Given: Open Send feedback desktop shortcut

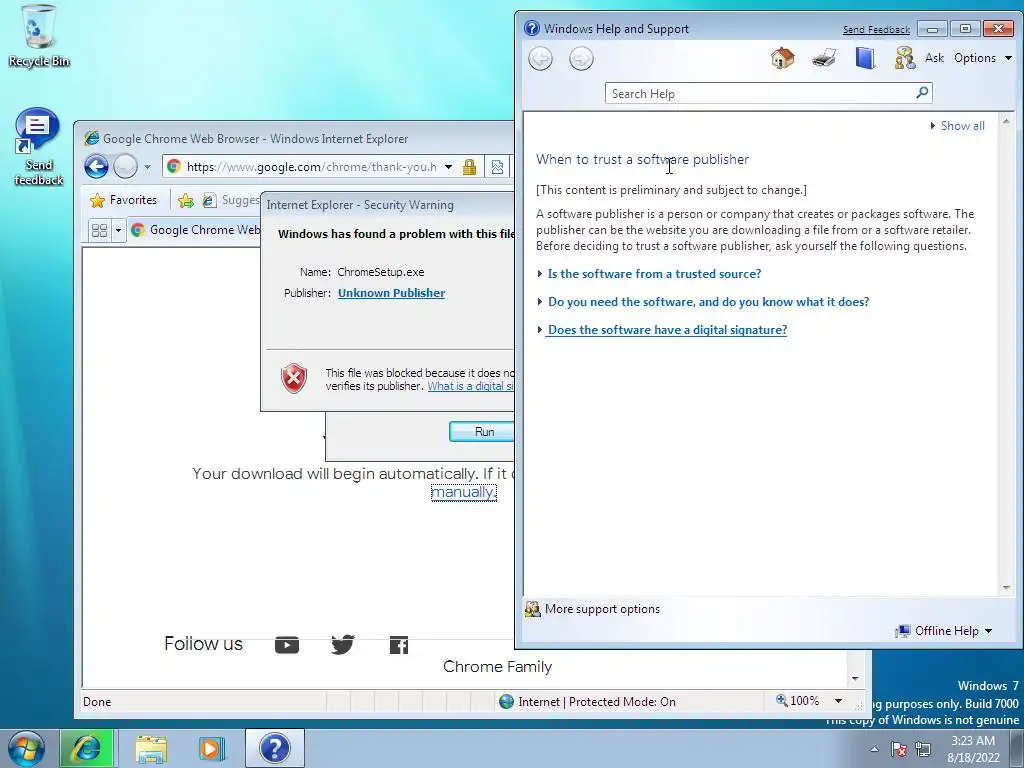Looking at the screenshot, I should (38, 147).
